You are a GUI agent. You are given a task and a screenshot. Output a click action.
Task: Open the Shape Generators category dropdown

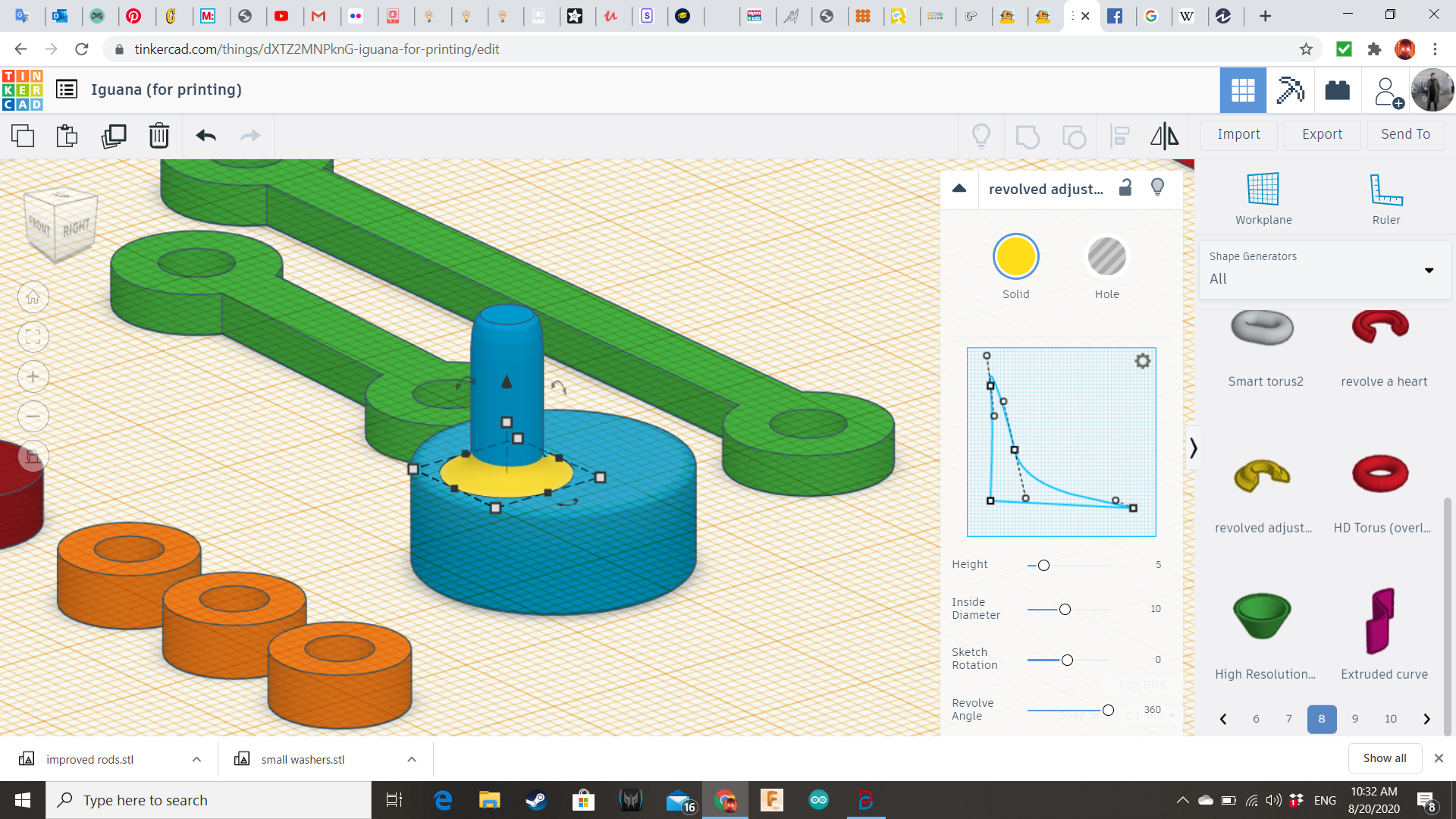coord(1324,270)
